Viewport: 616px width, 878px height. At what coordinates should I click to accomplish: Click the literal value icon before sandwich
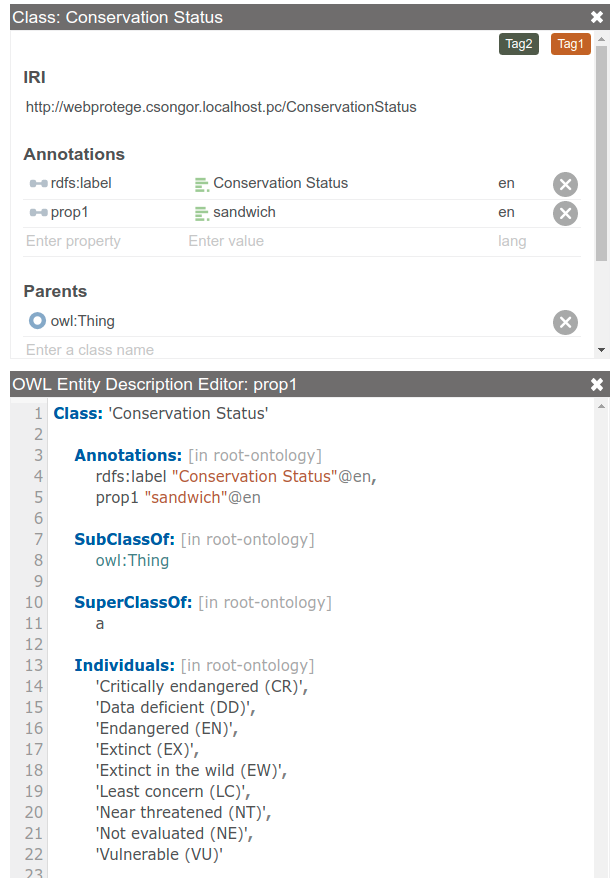(203, 213)
